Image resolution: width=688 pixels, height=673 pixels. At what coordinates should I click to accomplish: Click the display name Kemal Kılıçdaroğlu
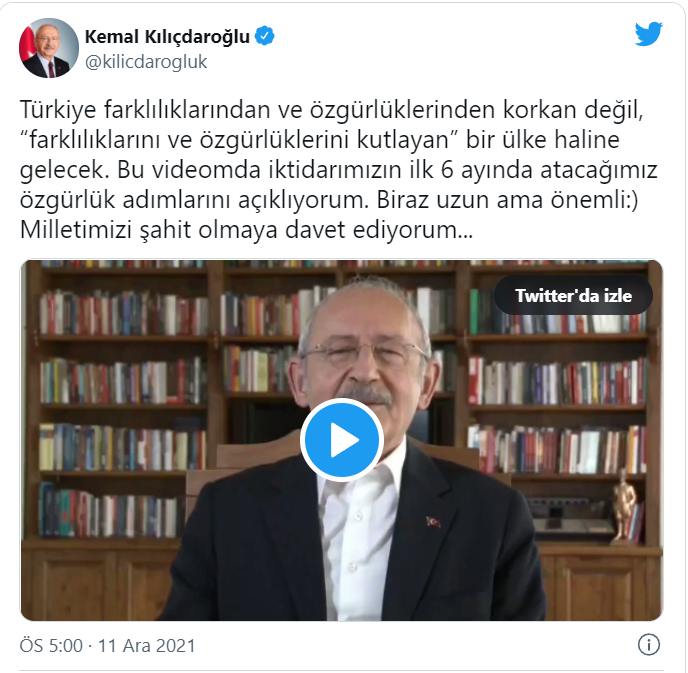point(167,36)
